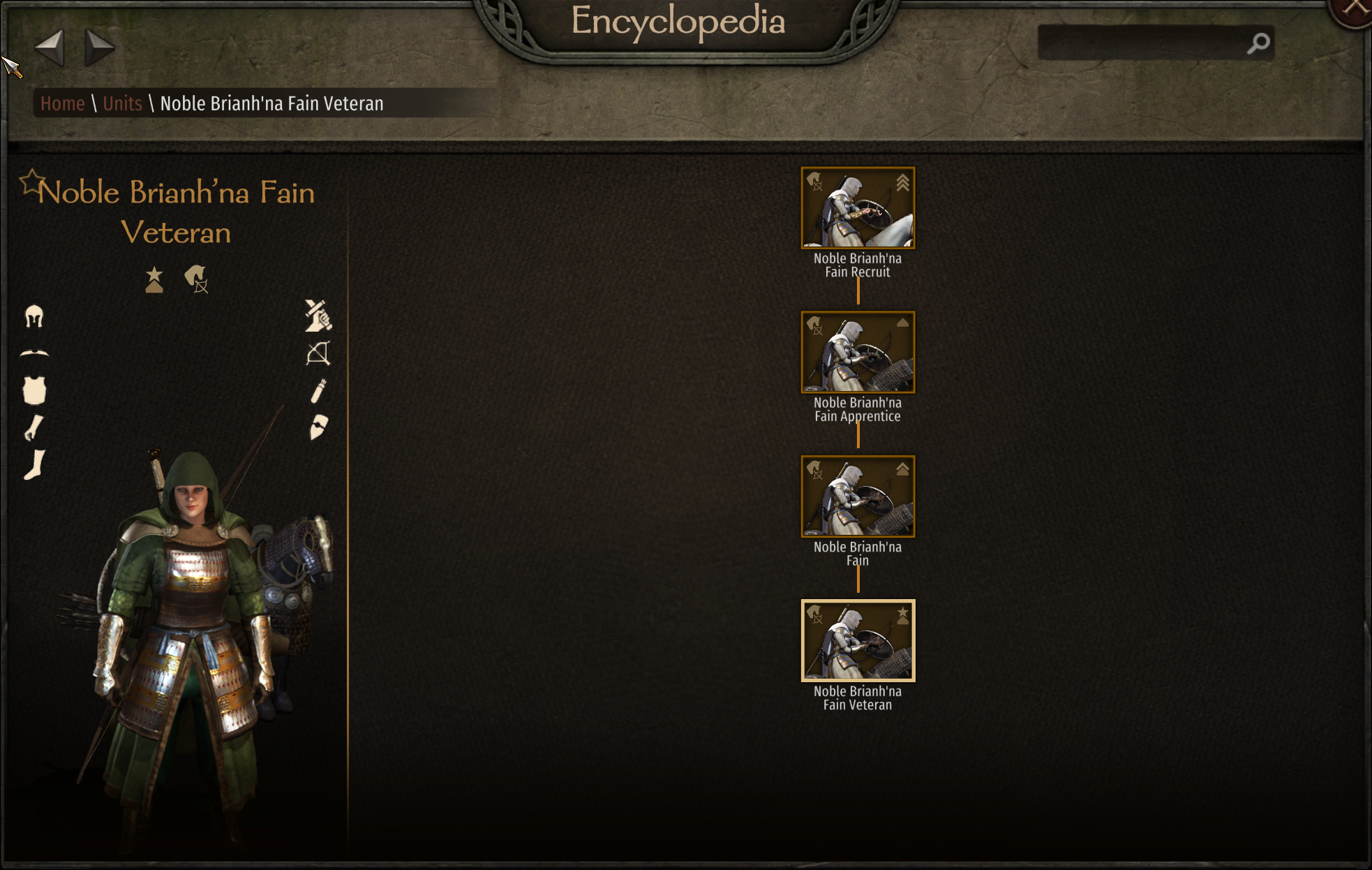Select the shield weapon slot icon
Image resolution: width=1372 pixels, height=870 pixels.
pos(318,427)
